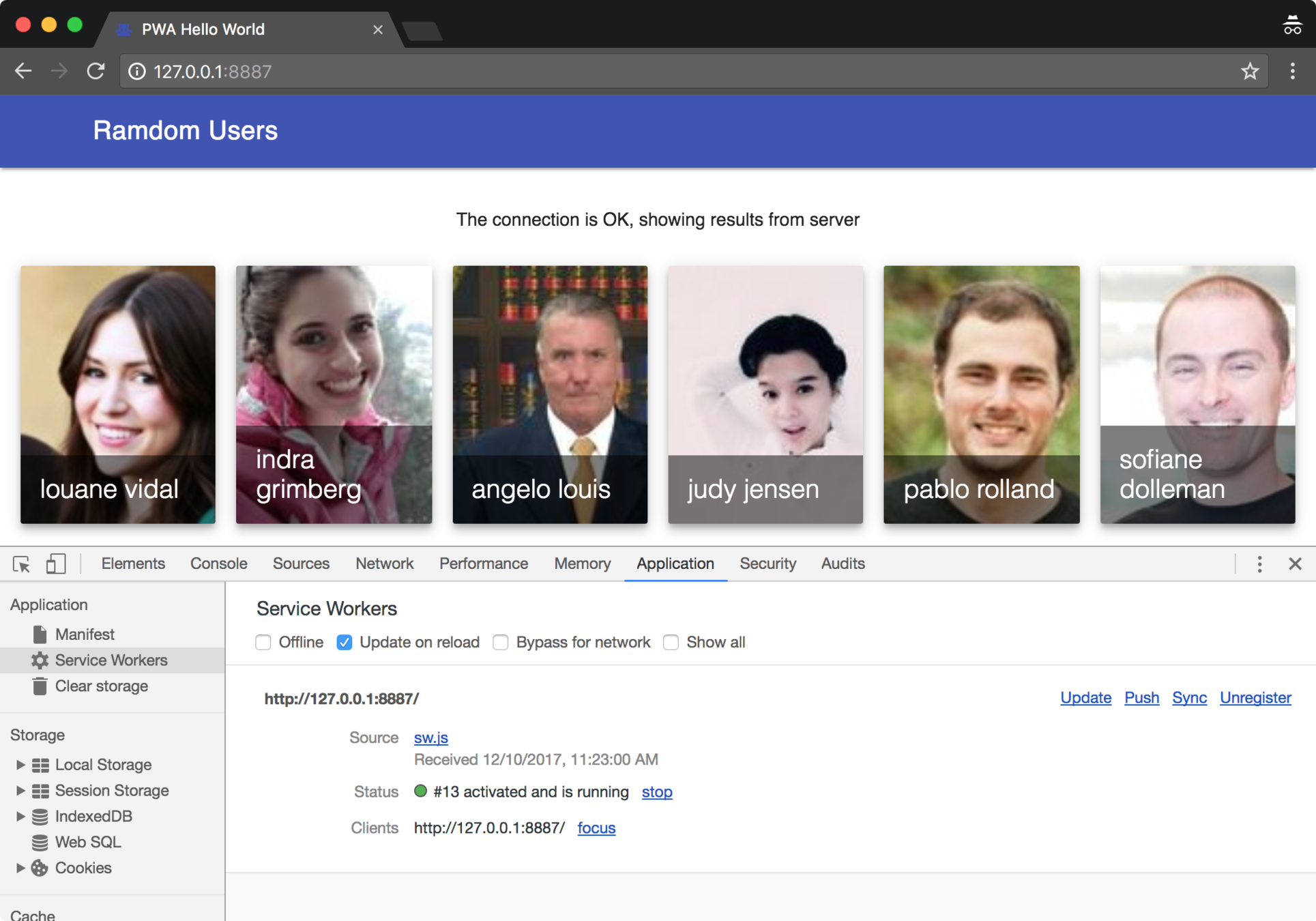The image size is (1316, 921).
Task: Click the inspect element picker icon
Action: tap(21, 564)
